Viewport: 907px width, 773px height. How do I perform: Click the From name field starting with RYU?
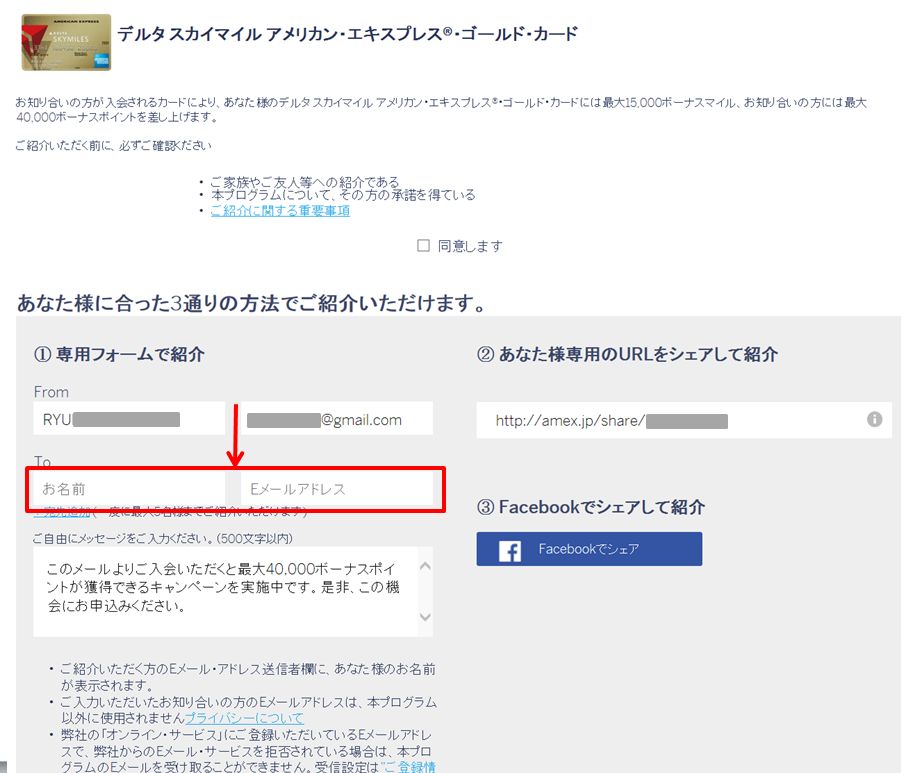pyautogui.click(x=129, y=419)
